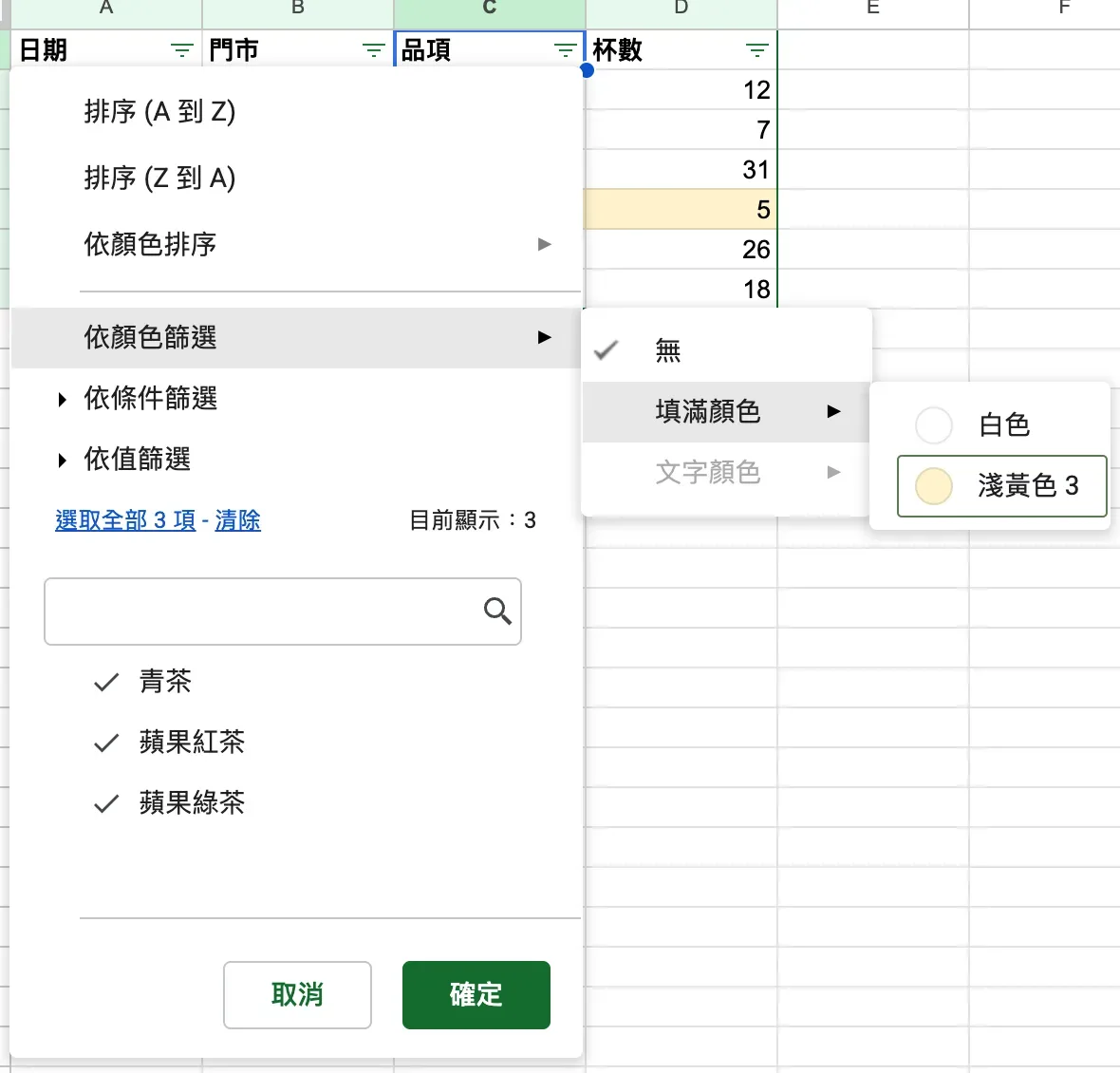This screenshot has height=1073, width=1120.
Task: Click the search magnifier icon
Action: (497, 612)
